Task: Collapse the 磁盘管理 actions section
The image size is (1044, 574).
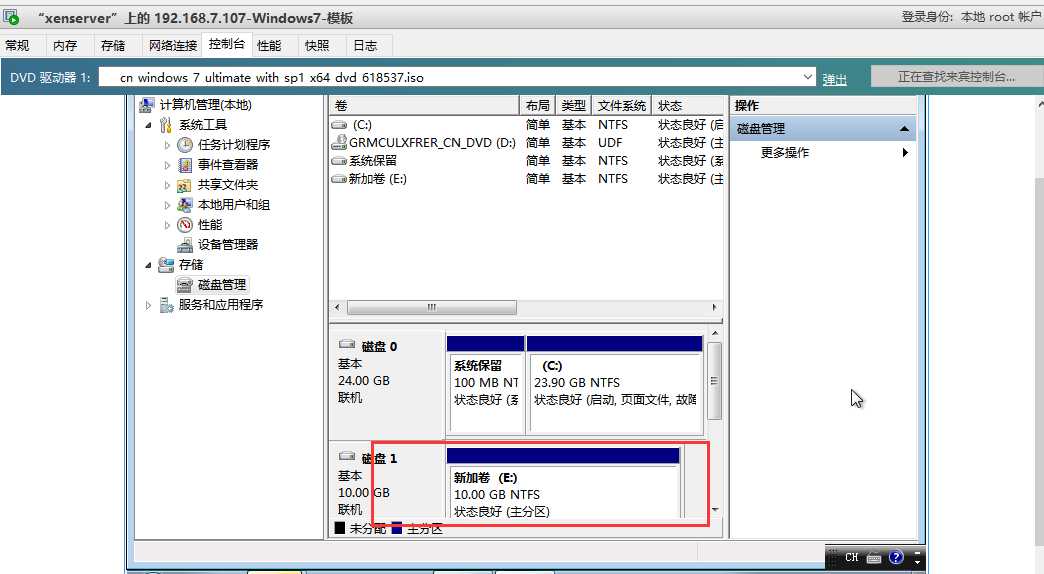Action: 904,129
